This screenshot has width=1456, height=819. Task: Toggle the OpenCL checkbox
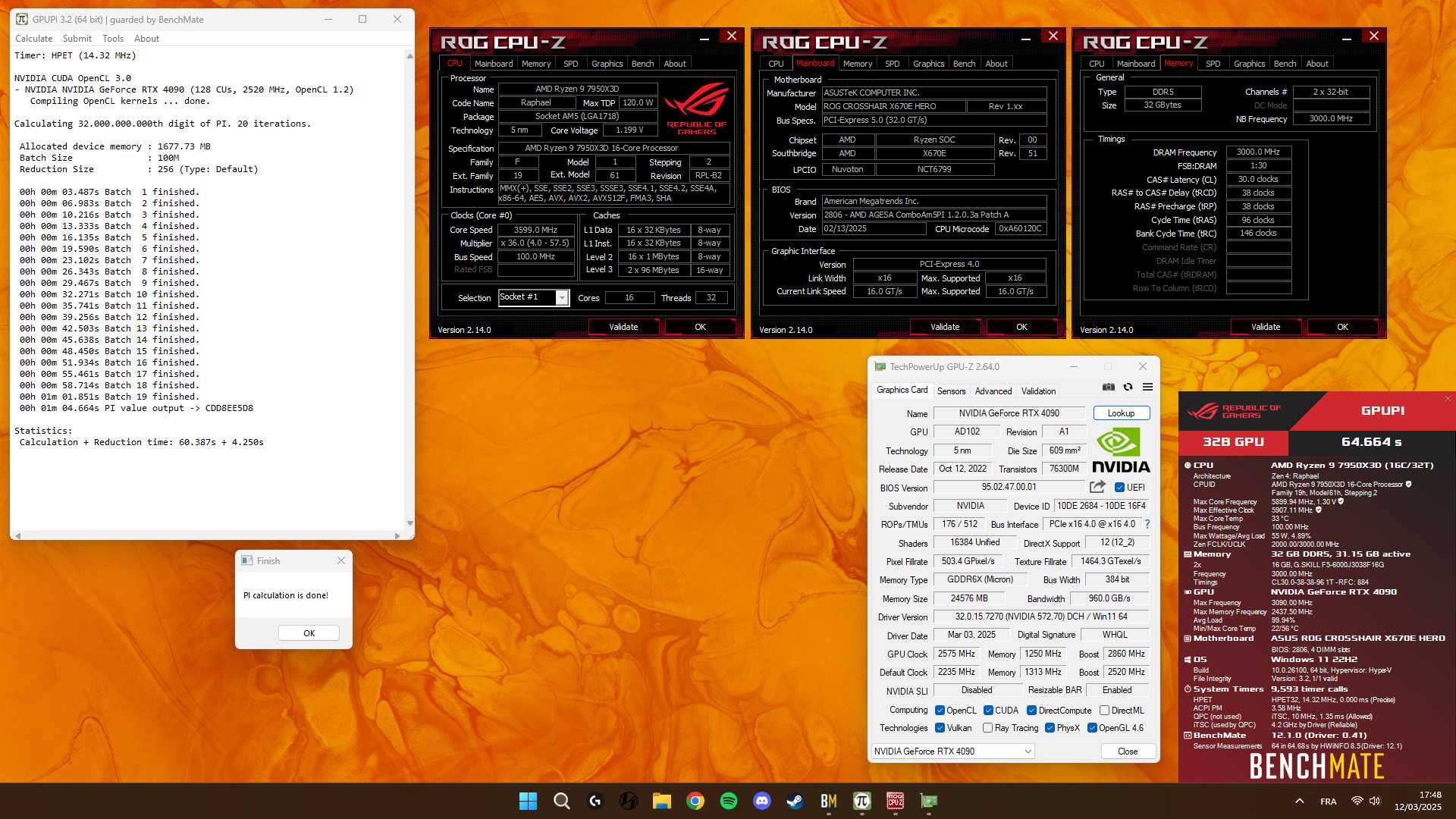click(940, 711)
